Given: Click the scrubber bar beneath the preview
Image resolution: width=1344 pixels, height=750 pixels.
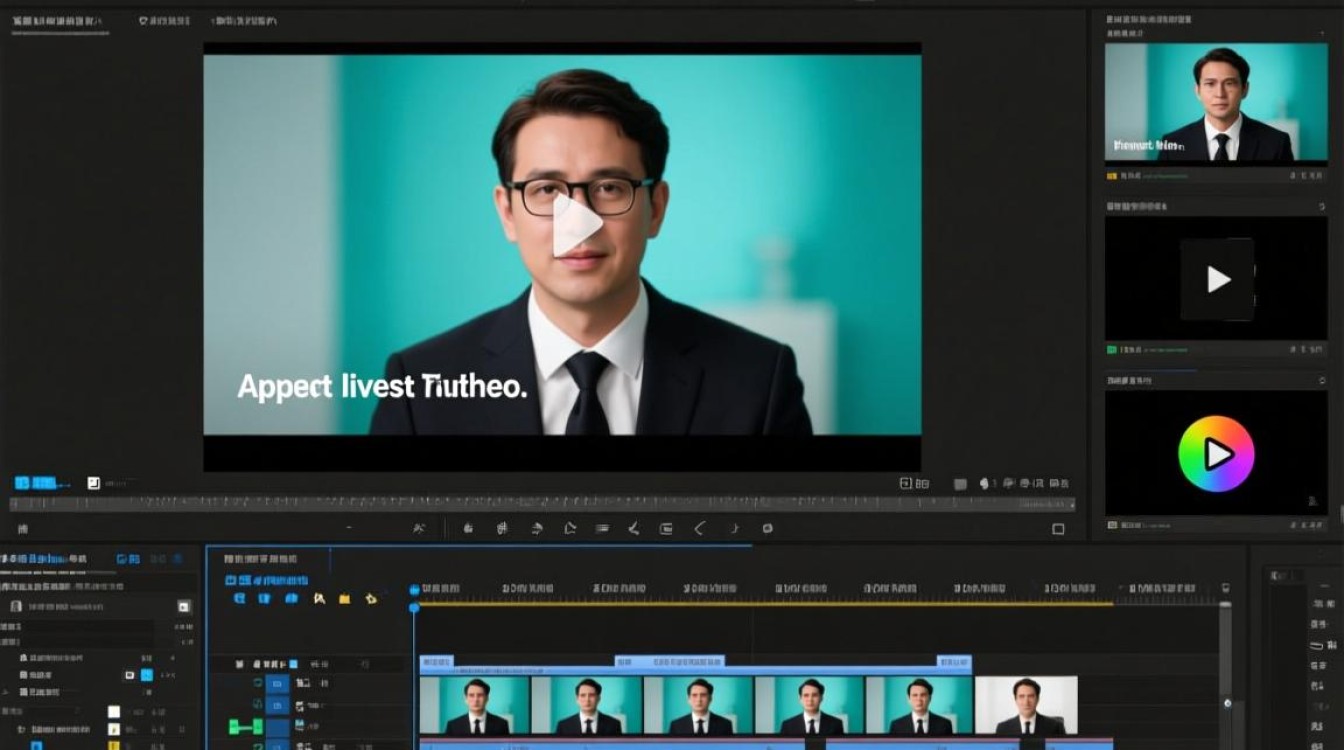Looking at the screenshot, I should pos(542,505).
